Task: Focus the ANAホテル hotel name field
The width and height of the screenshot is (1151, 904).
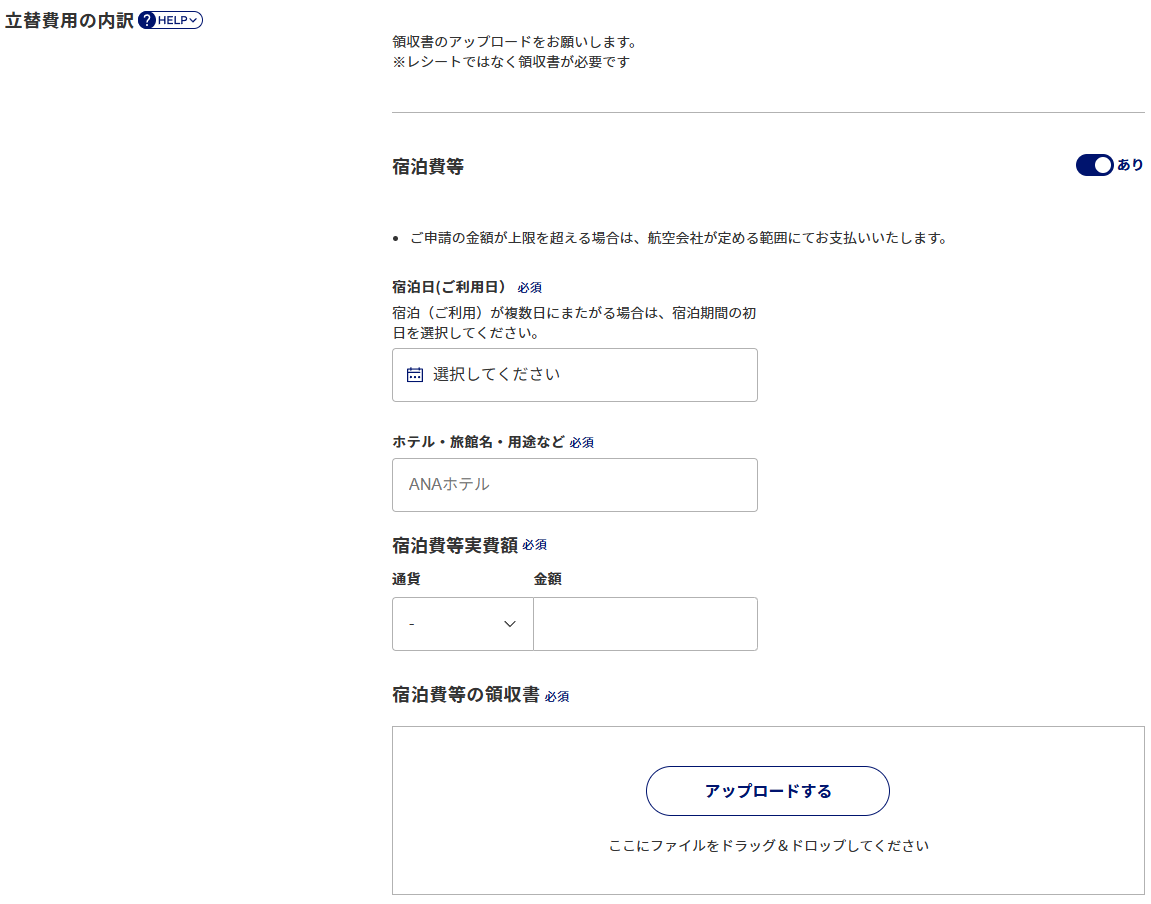Action: point(574,485)
